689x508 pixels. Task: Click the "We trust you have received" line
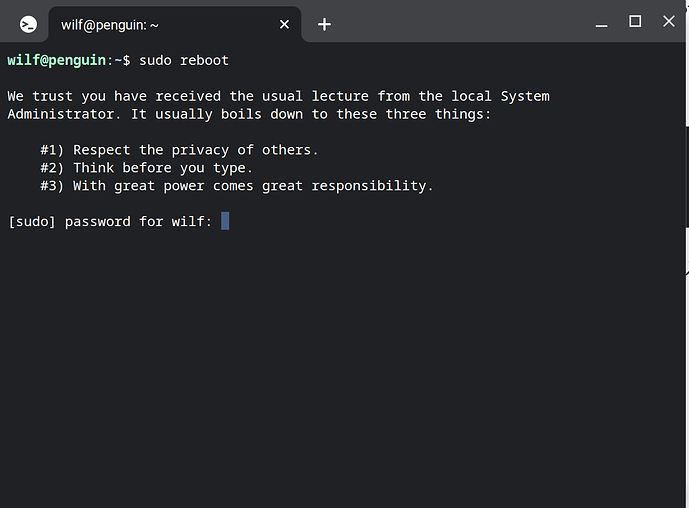[278, 96]
